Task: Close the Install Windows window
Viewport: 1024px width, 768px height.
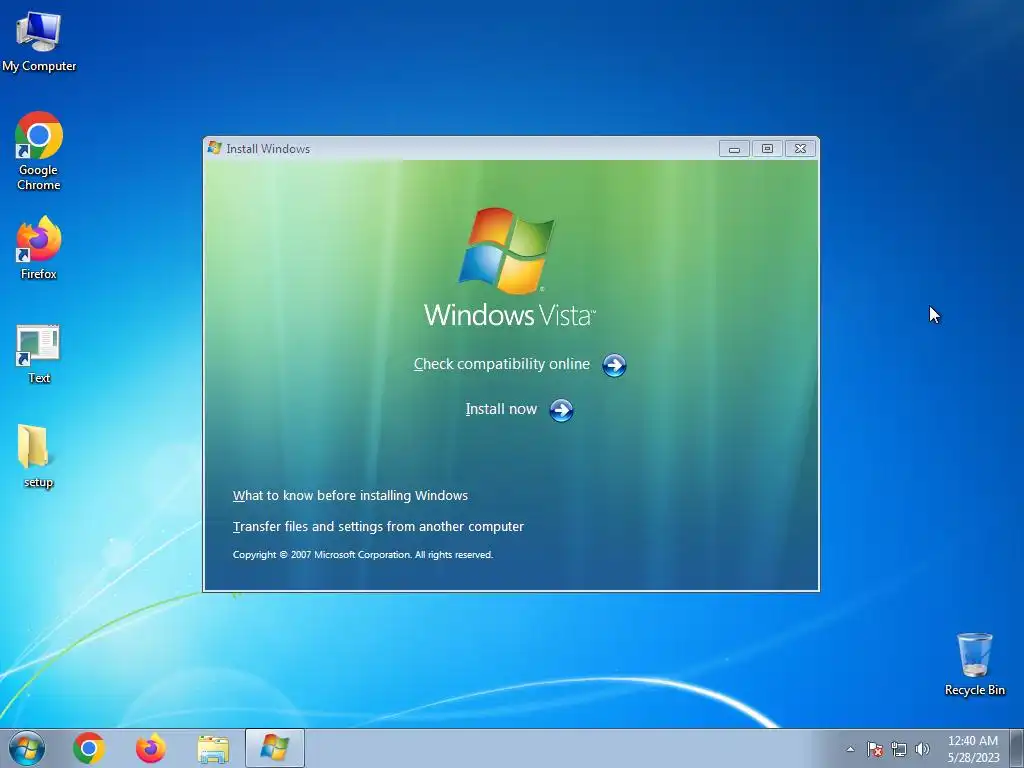Action: [x=800, y=149]
